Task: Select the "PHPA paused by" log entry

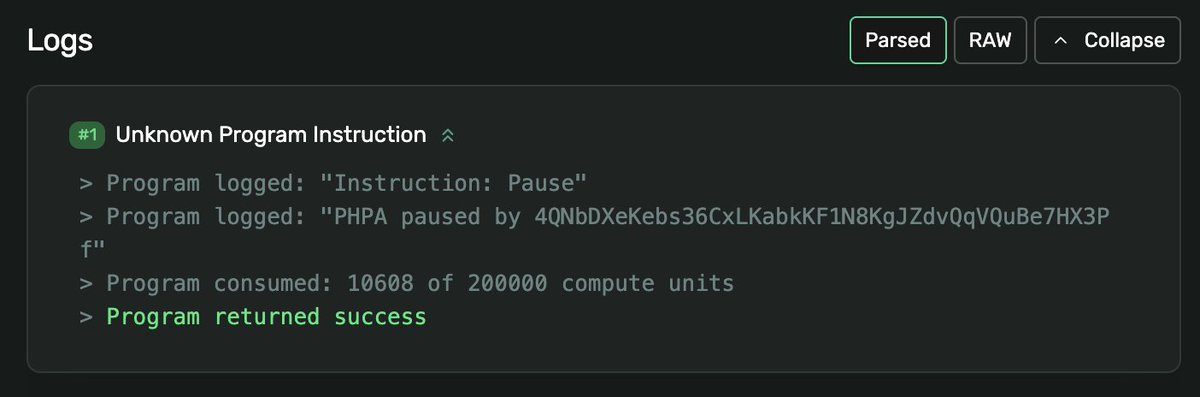Action: pos(601,233)
